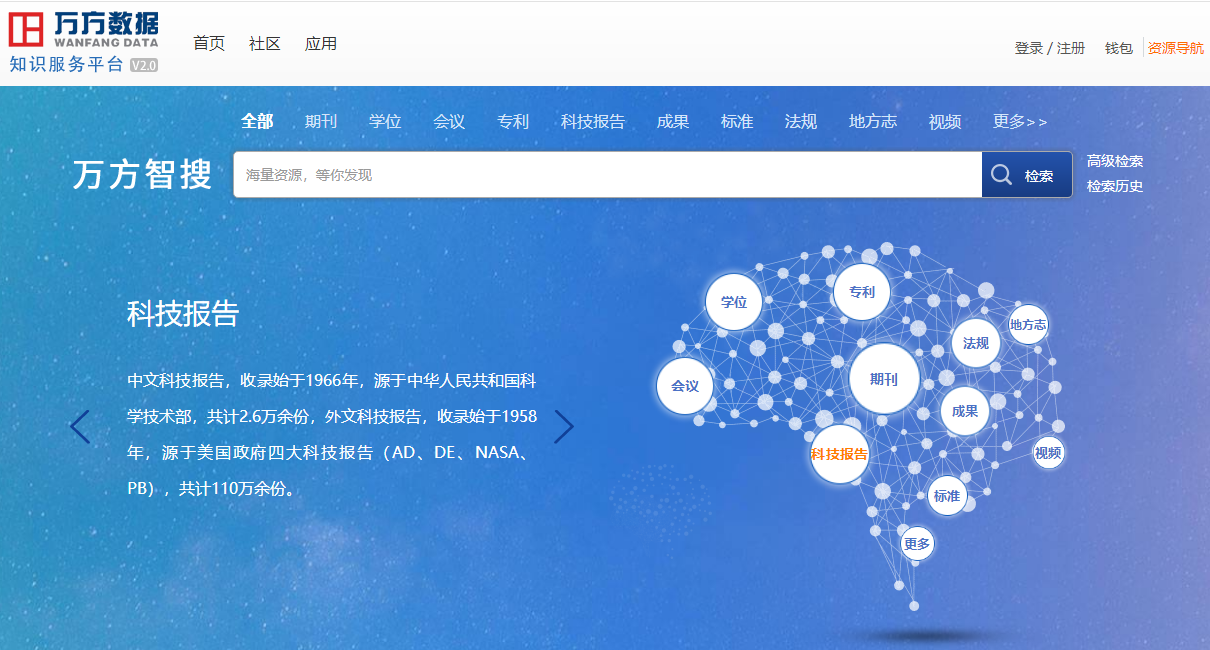Select the 视频 search category tab
1210x650 pixels.
[x=945, y=121]
